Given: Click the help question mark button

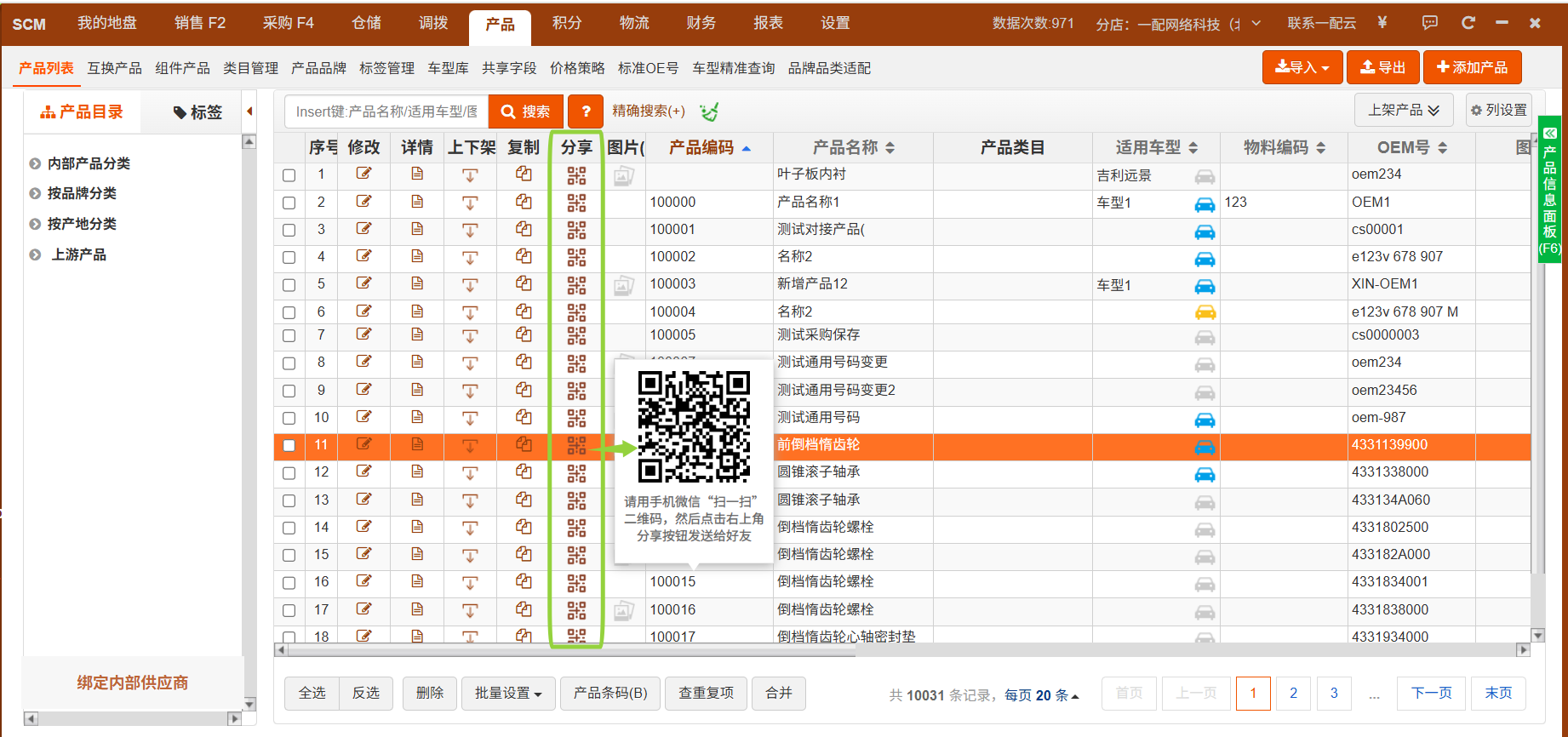Looking at the screenshot, I should 586,111.
